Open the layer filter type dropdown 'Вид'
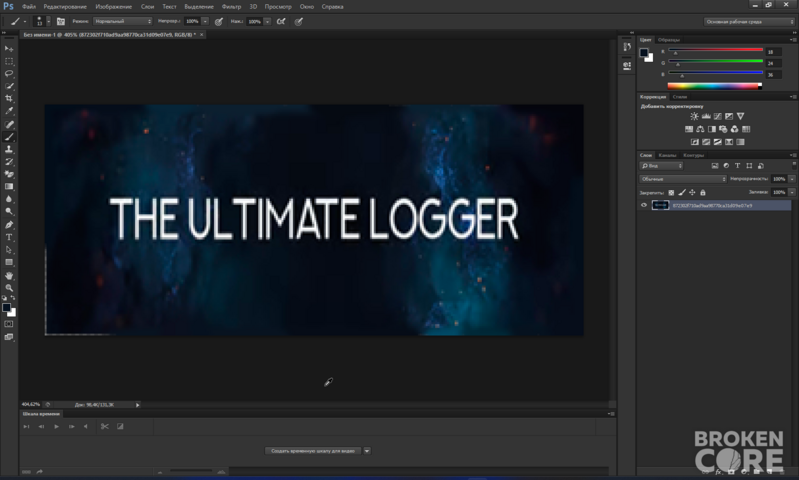 click(x=661, y=166)
